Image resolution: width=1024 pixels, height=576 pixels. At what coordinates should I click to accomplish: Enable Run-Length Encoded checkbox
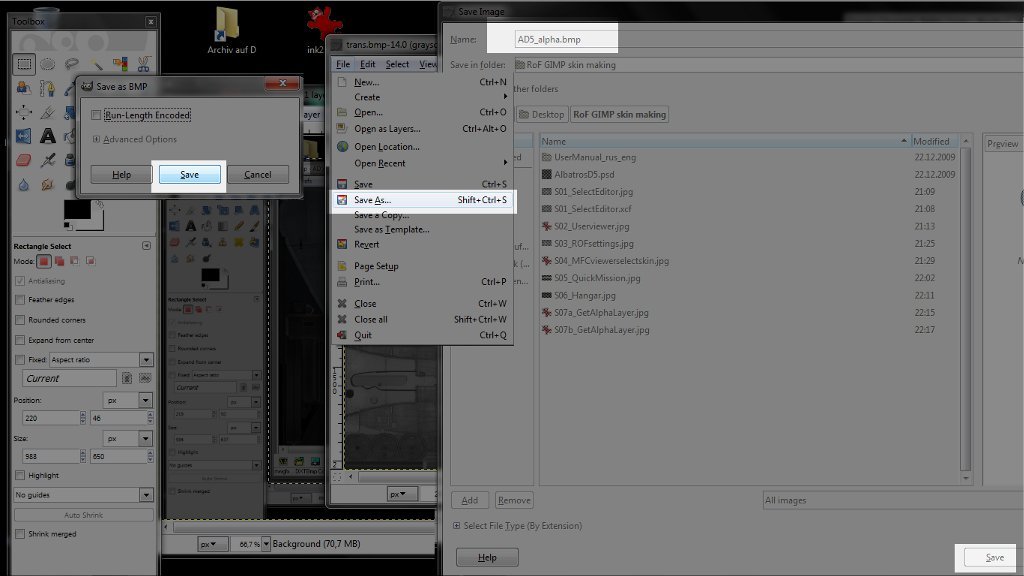click(x=96, y=115)
